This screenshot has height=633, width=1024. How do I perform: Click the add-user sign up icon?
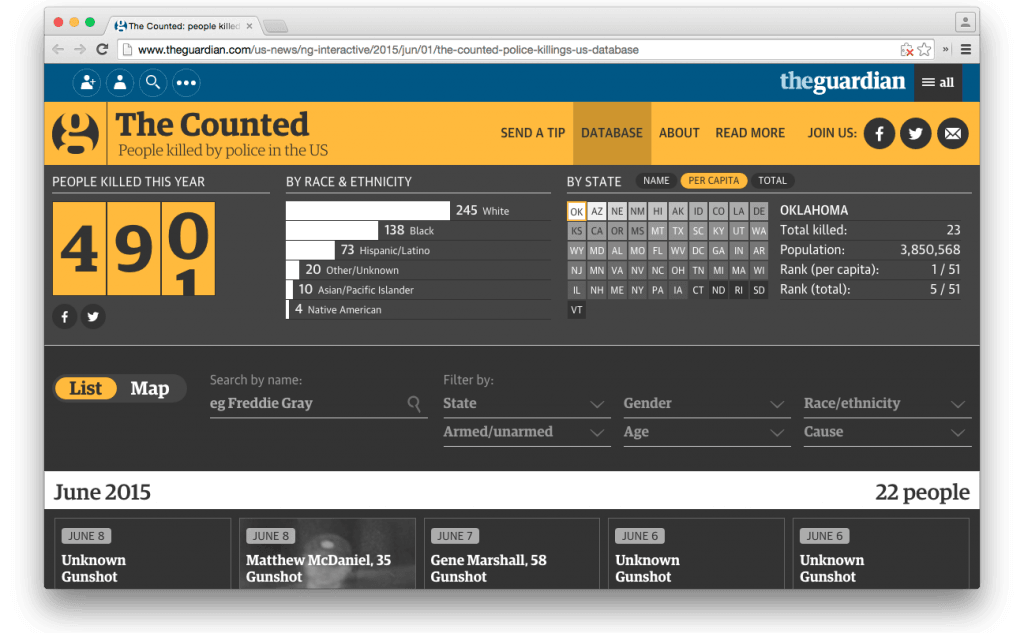(x=87, y=83)
